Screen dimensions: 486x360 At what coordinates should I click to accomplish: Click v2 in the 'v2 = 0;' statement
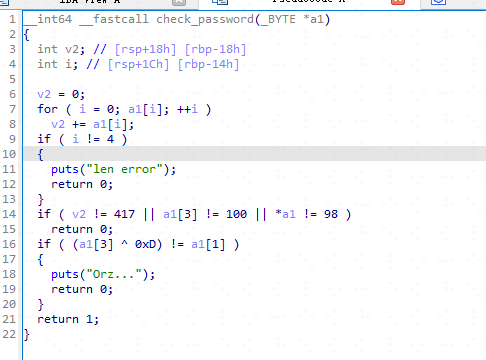(x=44, y=94)
